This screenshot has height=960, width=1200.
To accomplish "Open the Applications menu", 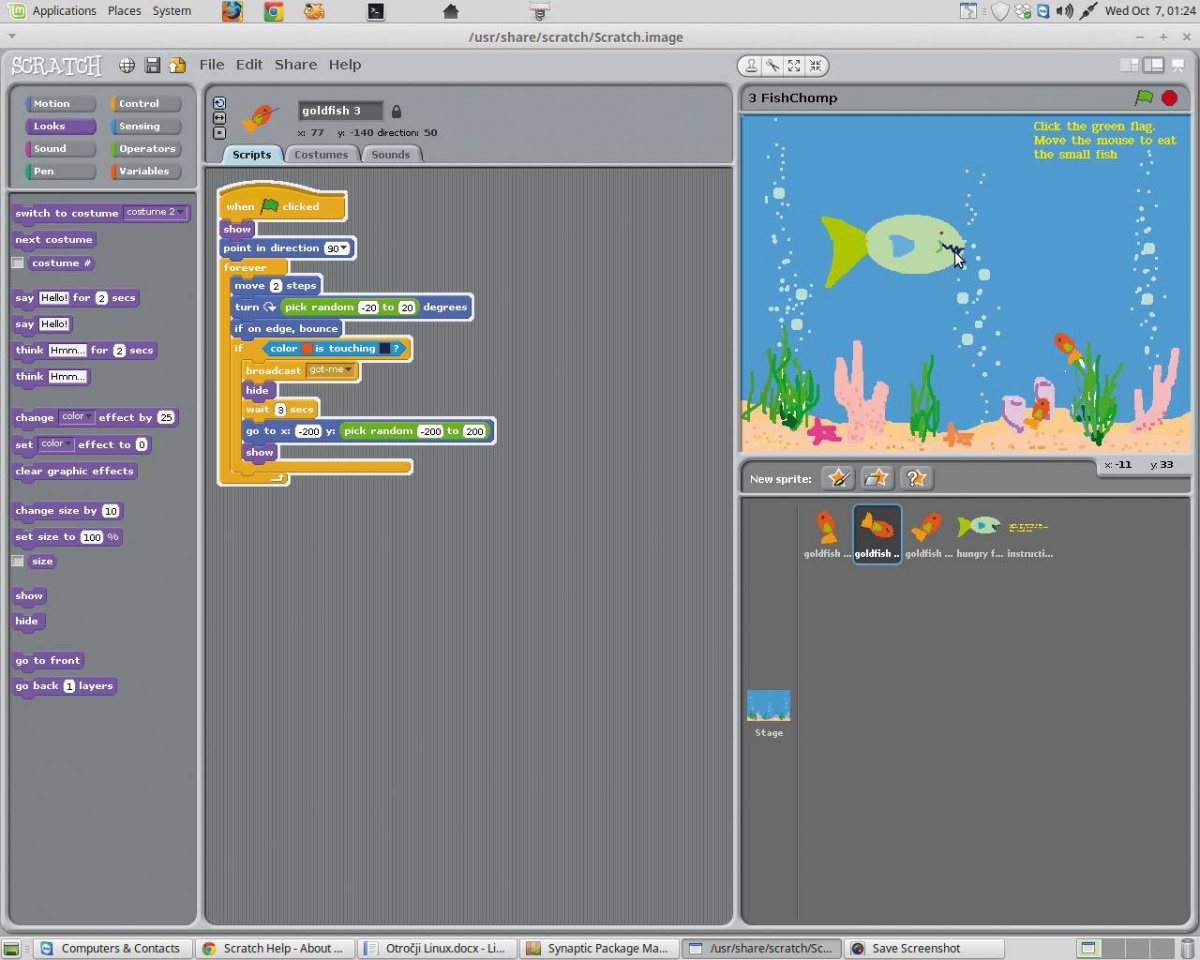I will [64, 11].
